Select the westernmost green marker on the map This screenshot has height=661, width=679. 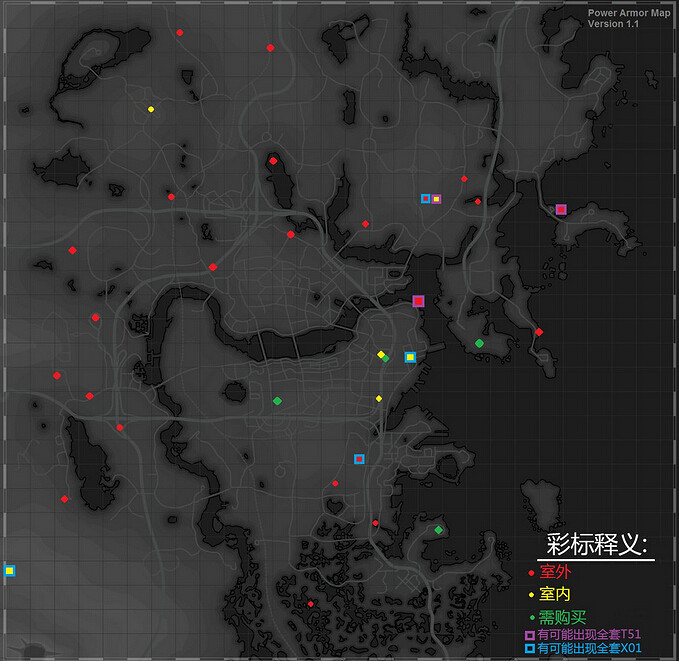[277, 401]
